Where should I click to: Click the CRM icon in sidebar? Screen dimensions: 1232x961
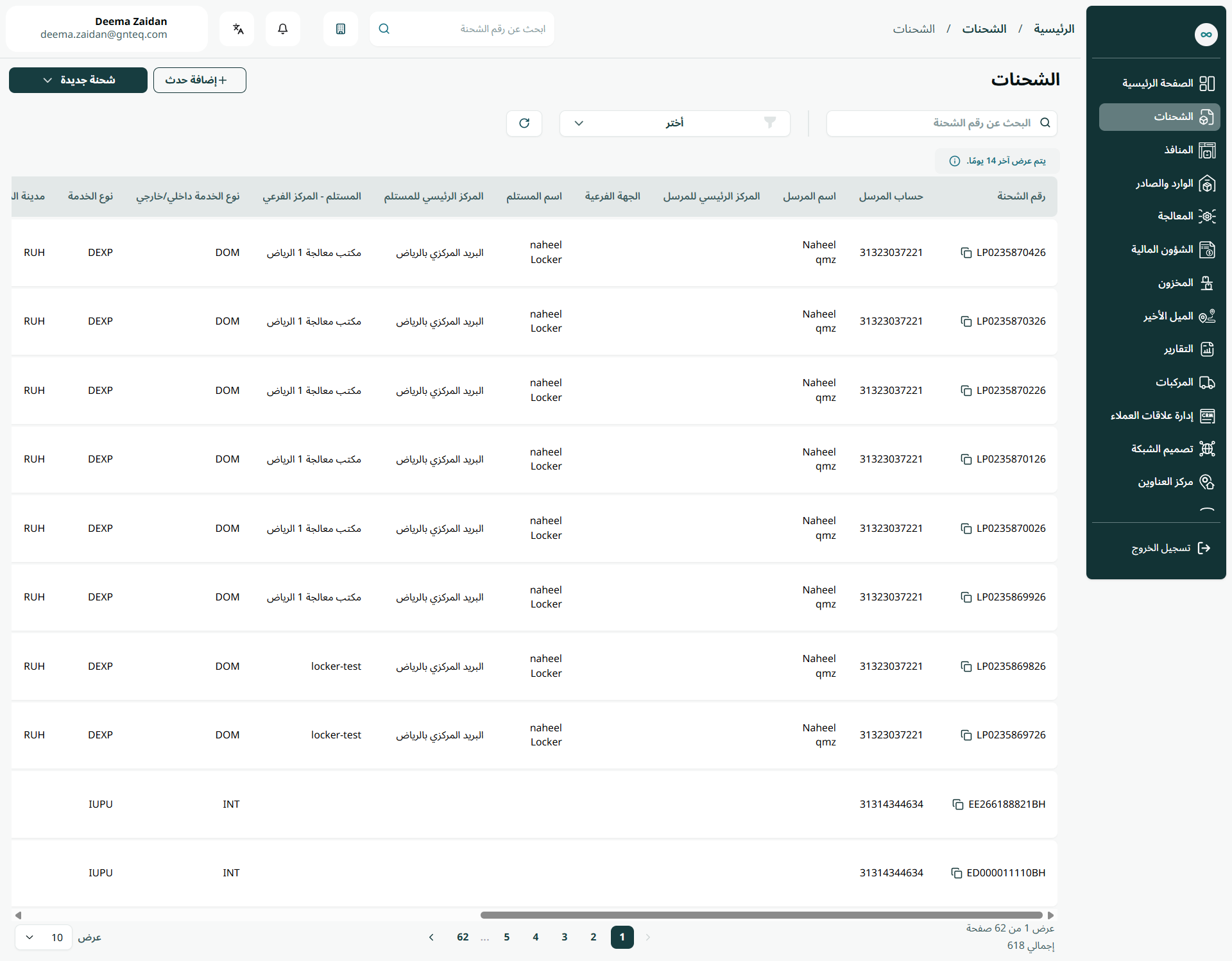coord(1207,416)
